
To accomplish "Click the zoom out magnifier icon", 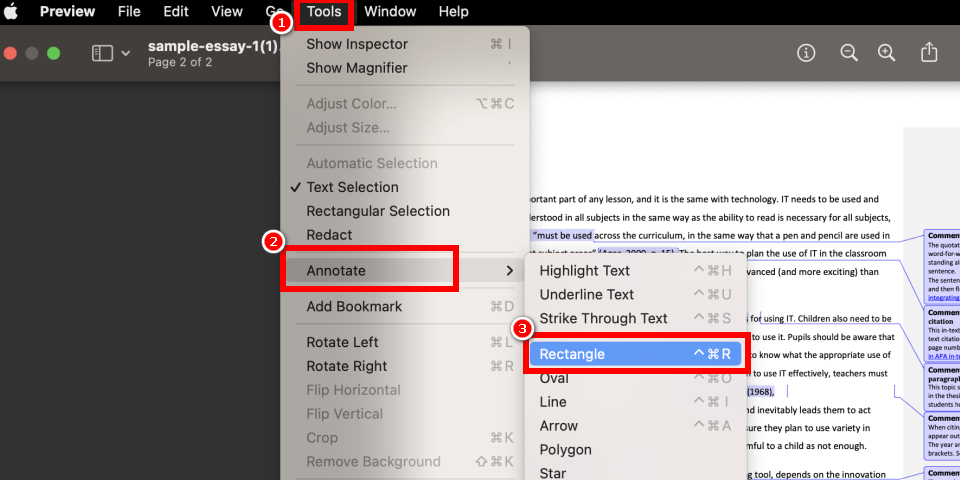I will [849, 53].
